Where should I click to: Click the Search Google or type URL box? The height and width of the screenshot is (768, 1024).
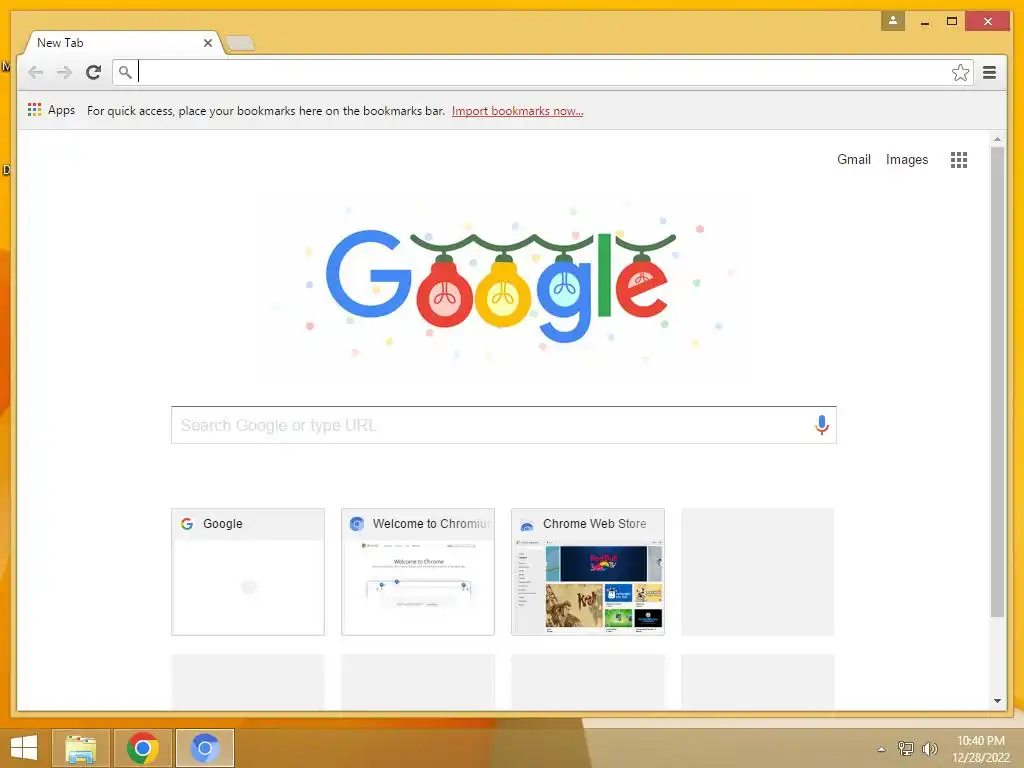tap(504, 425)
